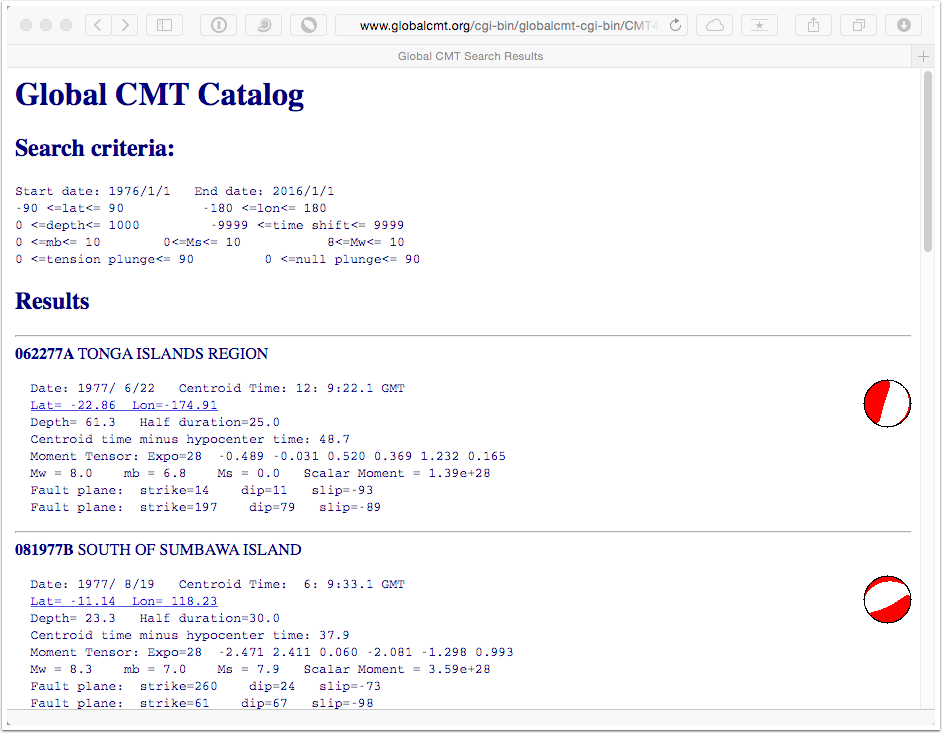Click the Tonga Islands focal mechanism beachball

pyautogui.click(x=887, y=403)
